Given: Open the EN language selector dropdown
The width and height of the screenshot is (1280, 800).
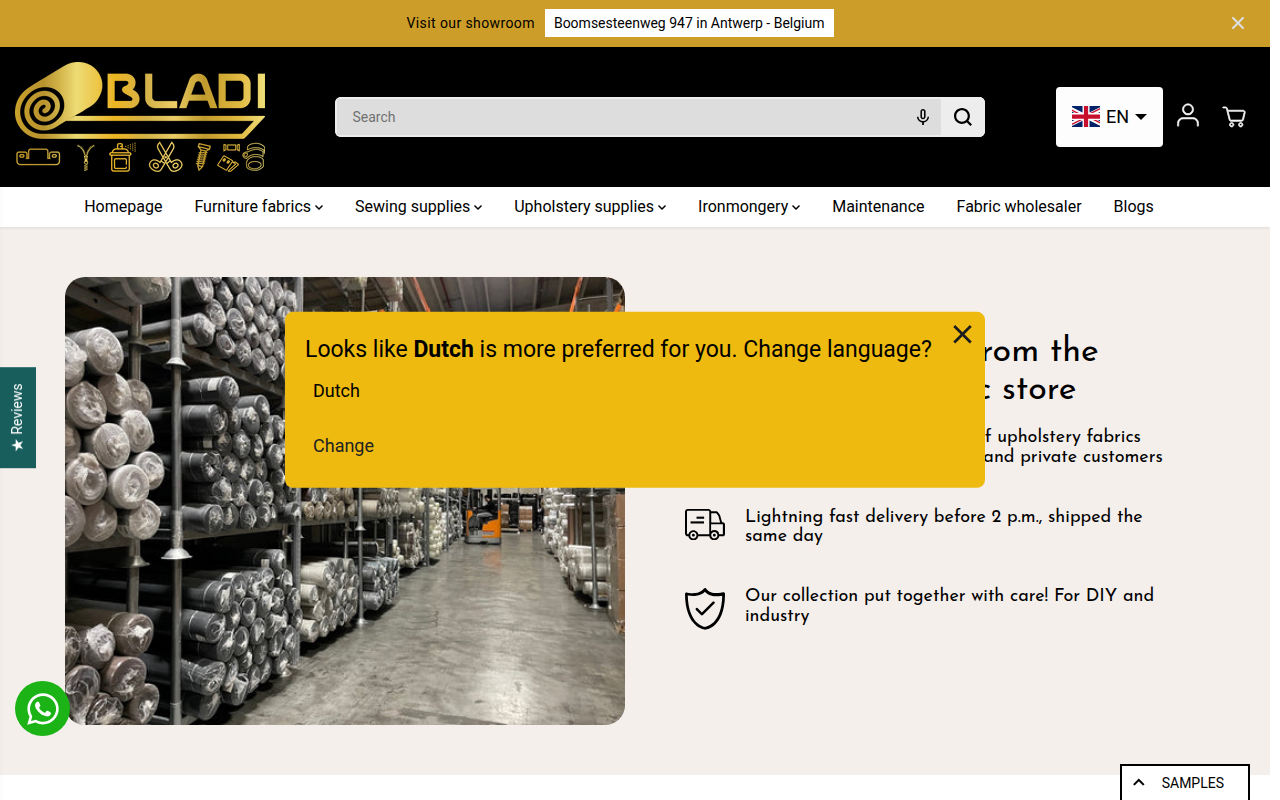Looking at the screenshot, I should [1109, 117].
